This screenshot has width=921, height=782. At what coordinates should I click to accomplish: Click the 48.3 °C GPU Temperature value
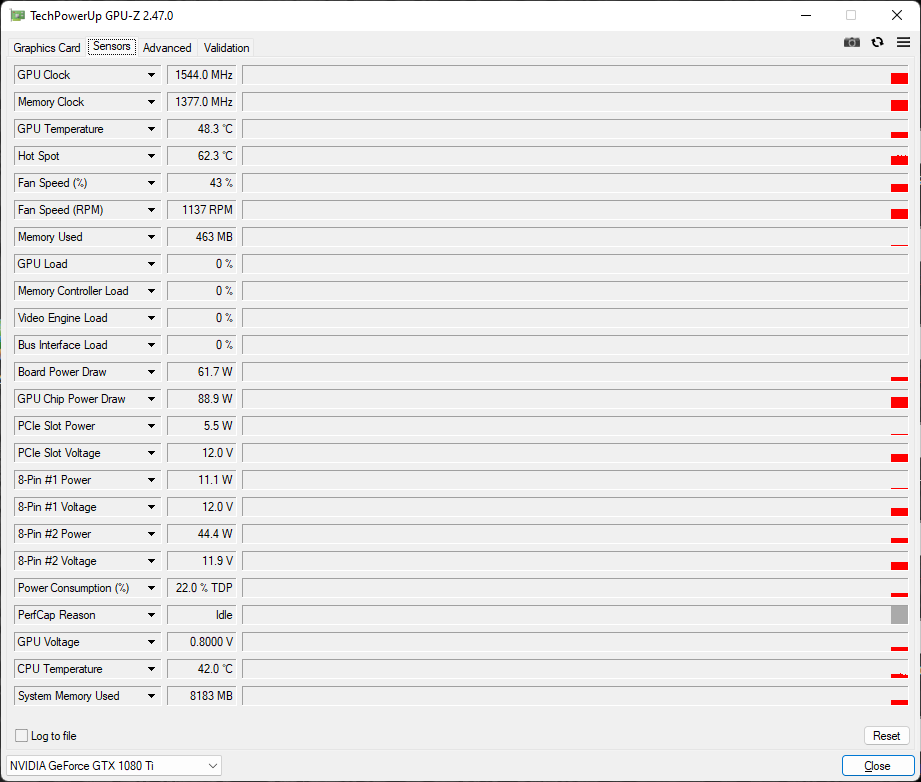click(x=201, y=129)
